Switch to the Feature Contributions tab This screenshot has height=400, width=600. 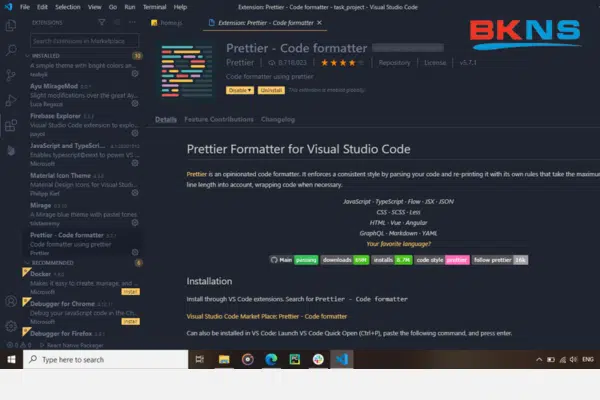pyautogui.click(x=218, y=119)
